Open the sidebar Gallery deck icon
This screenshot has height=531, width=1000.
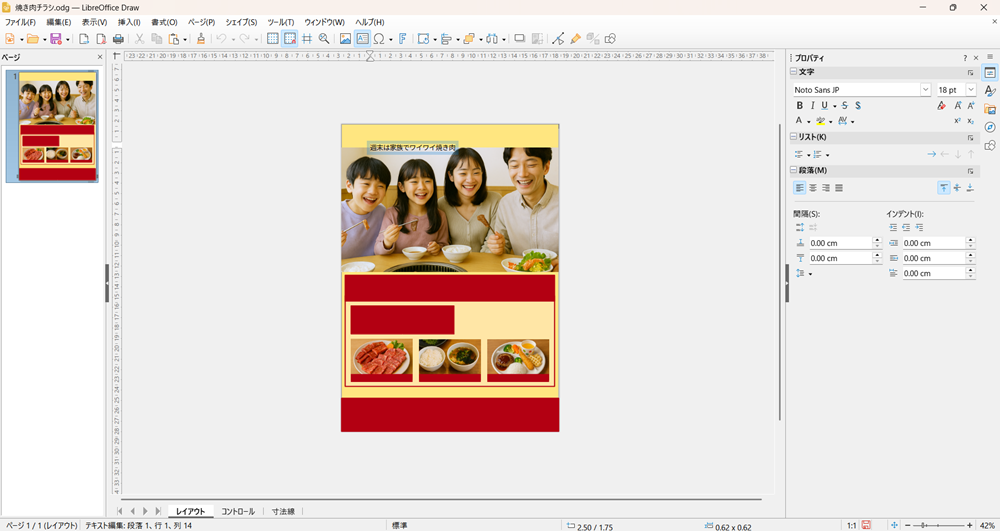(x=990, y=109)
